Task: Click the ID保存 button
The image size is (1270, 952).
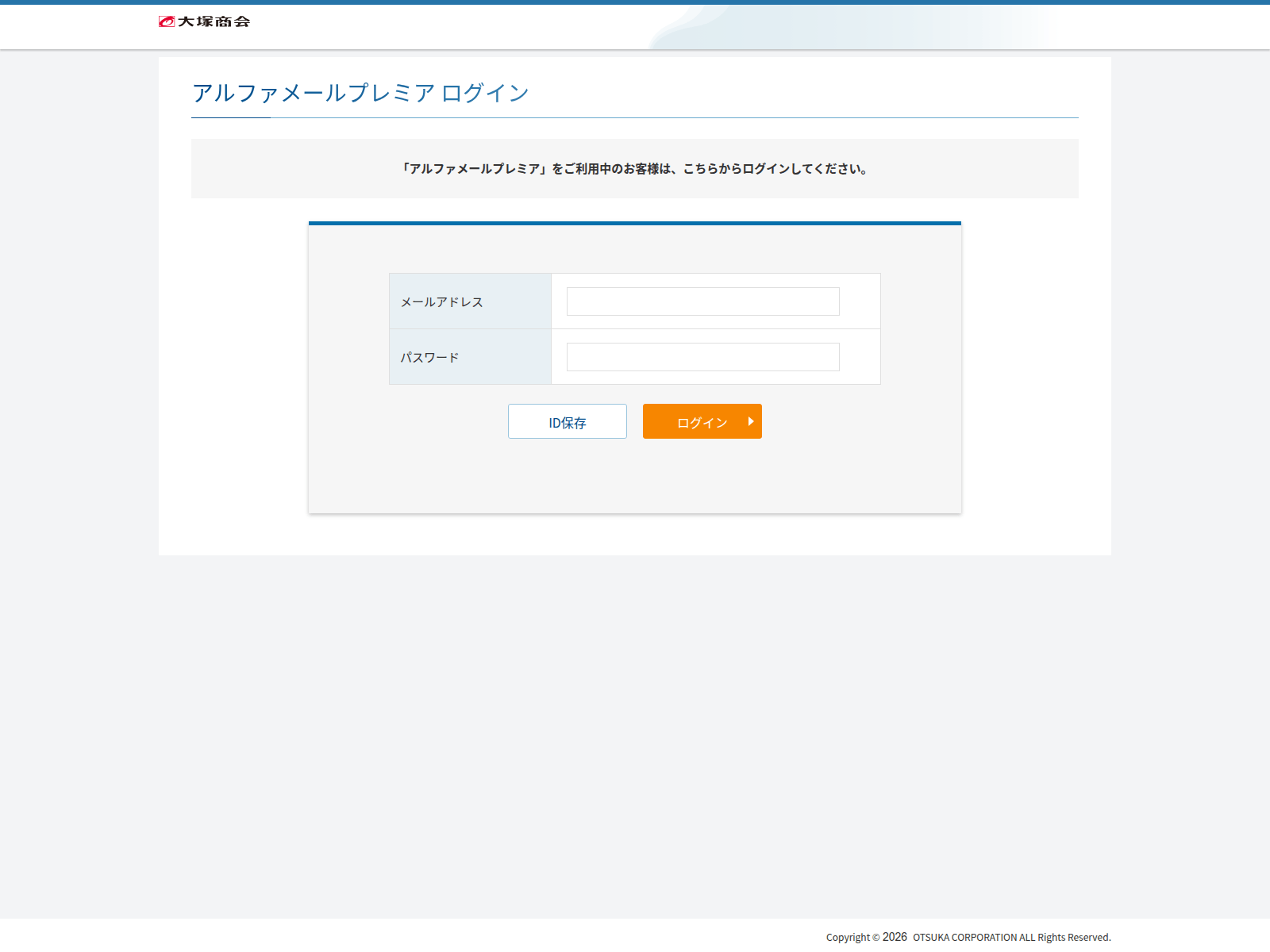Action: [568, 421]
